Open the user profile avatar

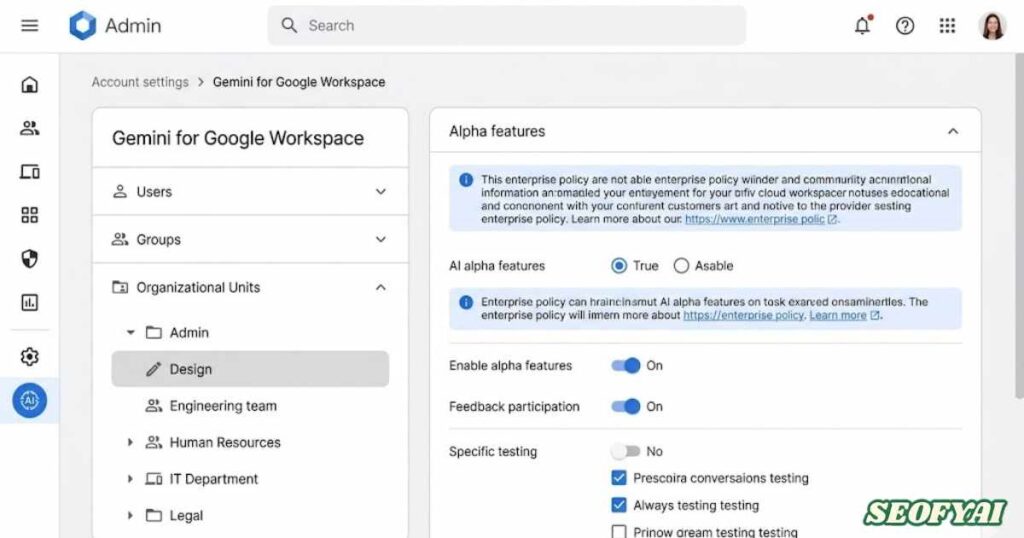992,26
